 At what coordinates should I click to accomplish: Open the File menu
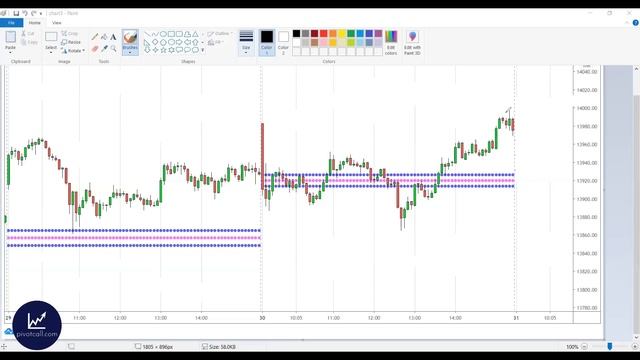(x=11, y=23)
